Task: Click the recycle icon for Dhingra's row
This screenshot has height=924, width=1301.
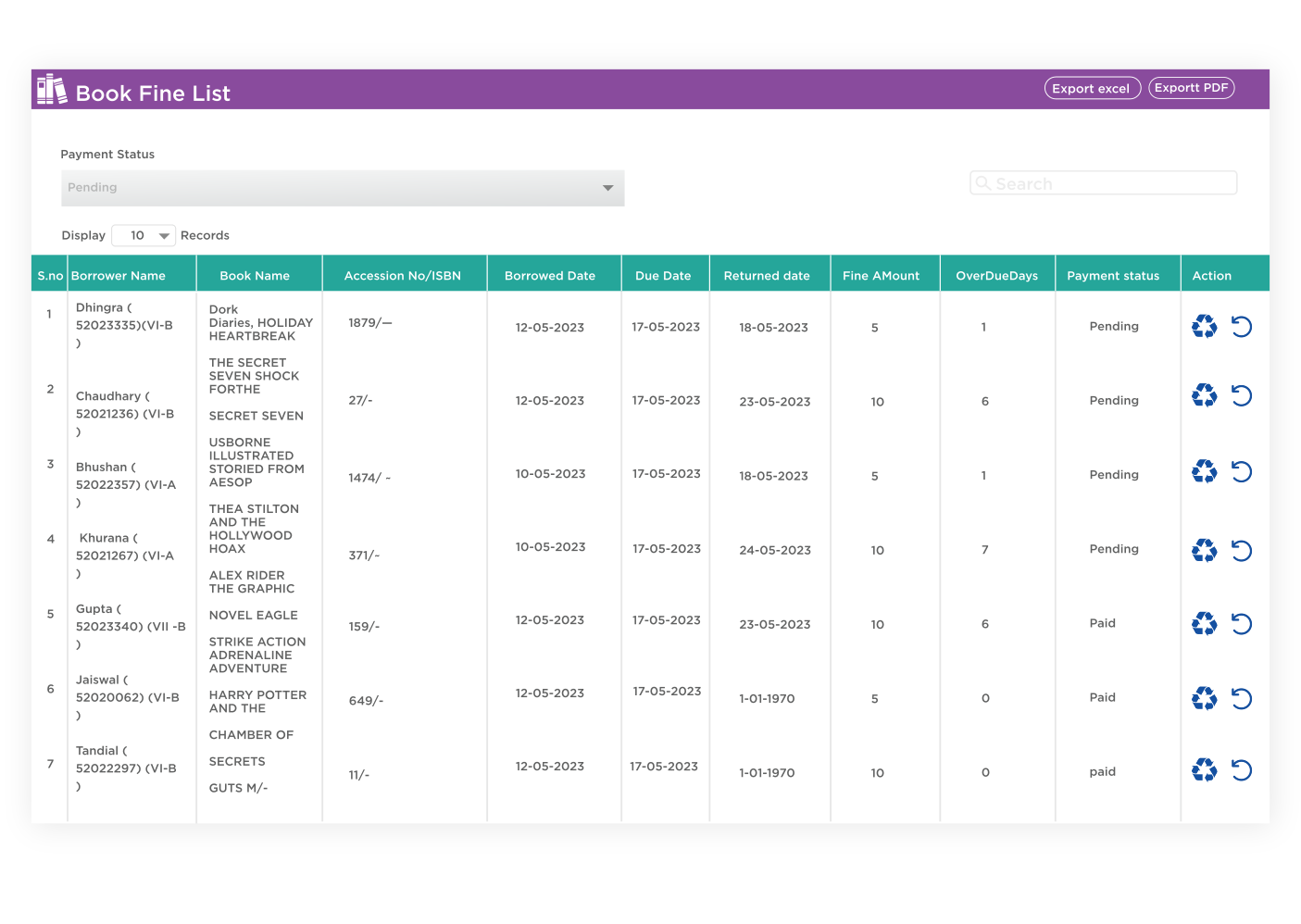Action: click(x=1204, y=326)
